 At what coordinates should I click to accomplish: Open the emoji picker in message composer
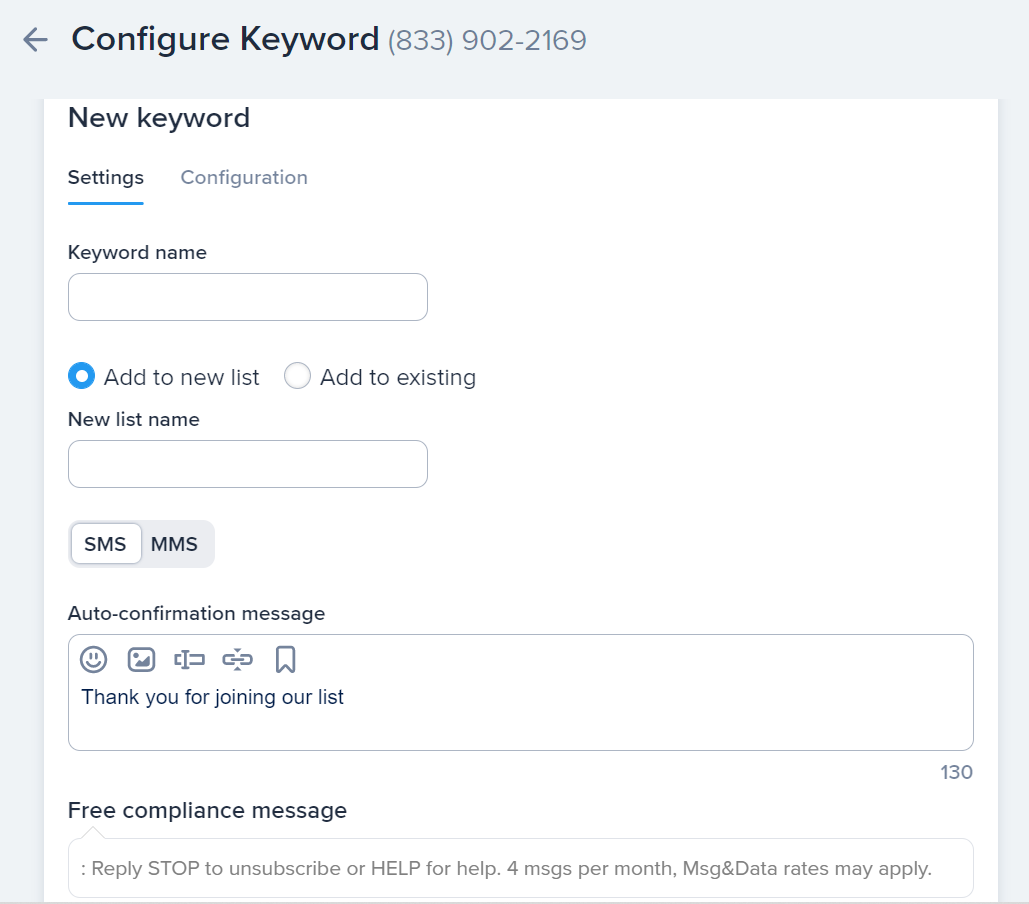(x=93, y=659)
